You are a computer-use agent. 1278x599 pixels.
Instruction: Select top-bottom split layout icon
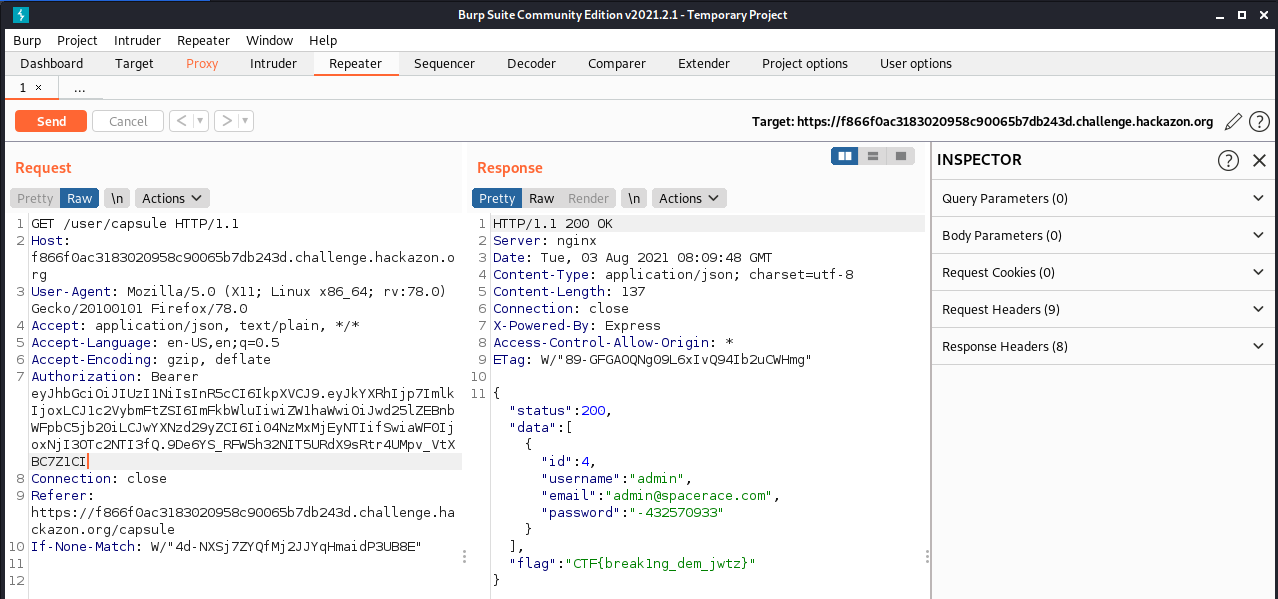tap(873, 156)
